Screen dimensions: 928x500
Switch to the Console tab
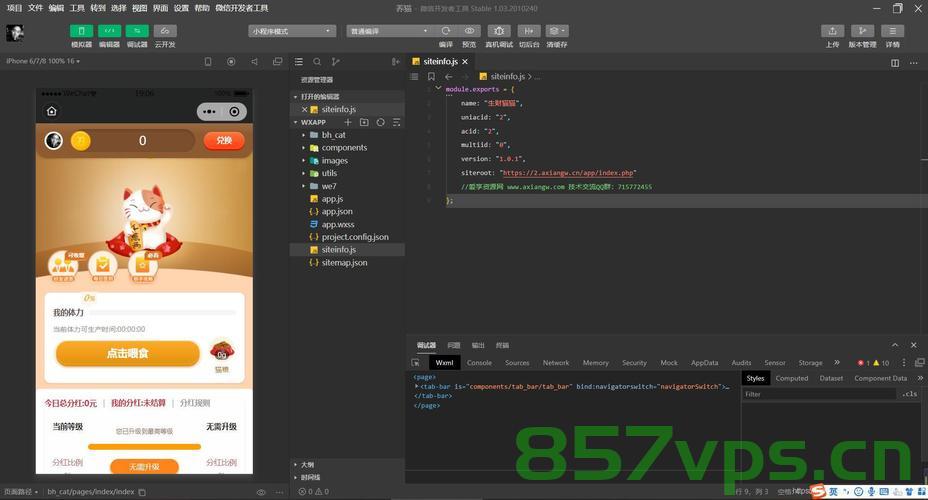(x=479, y=363)
